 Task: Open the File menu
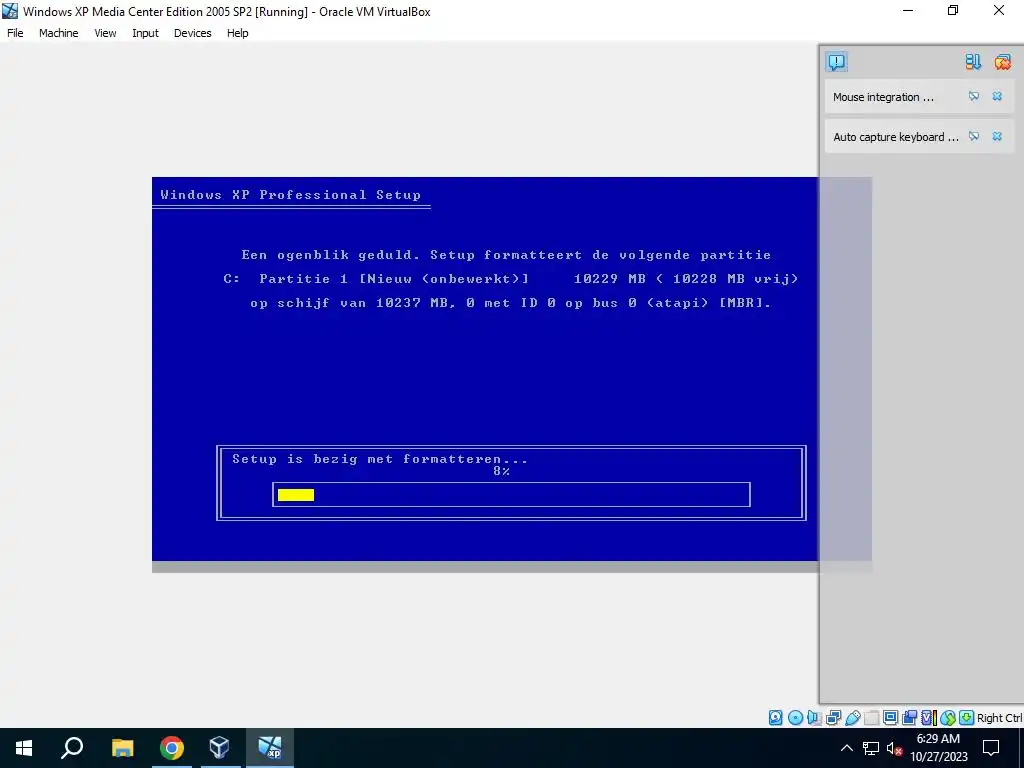coord(15,33)
